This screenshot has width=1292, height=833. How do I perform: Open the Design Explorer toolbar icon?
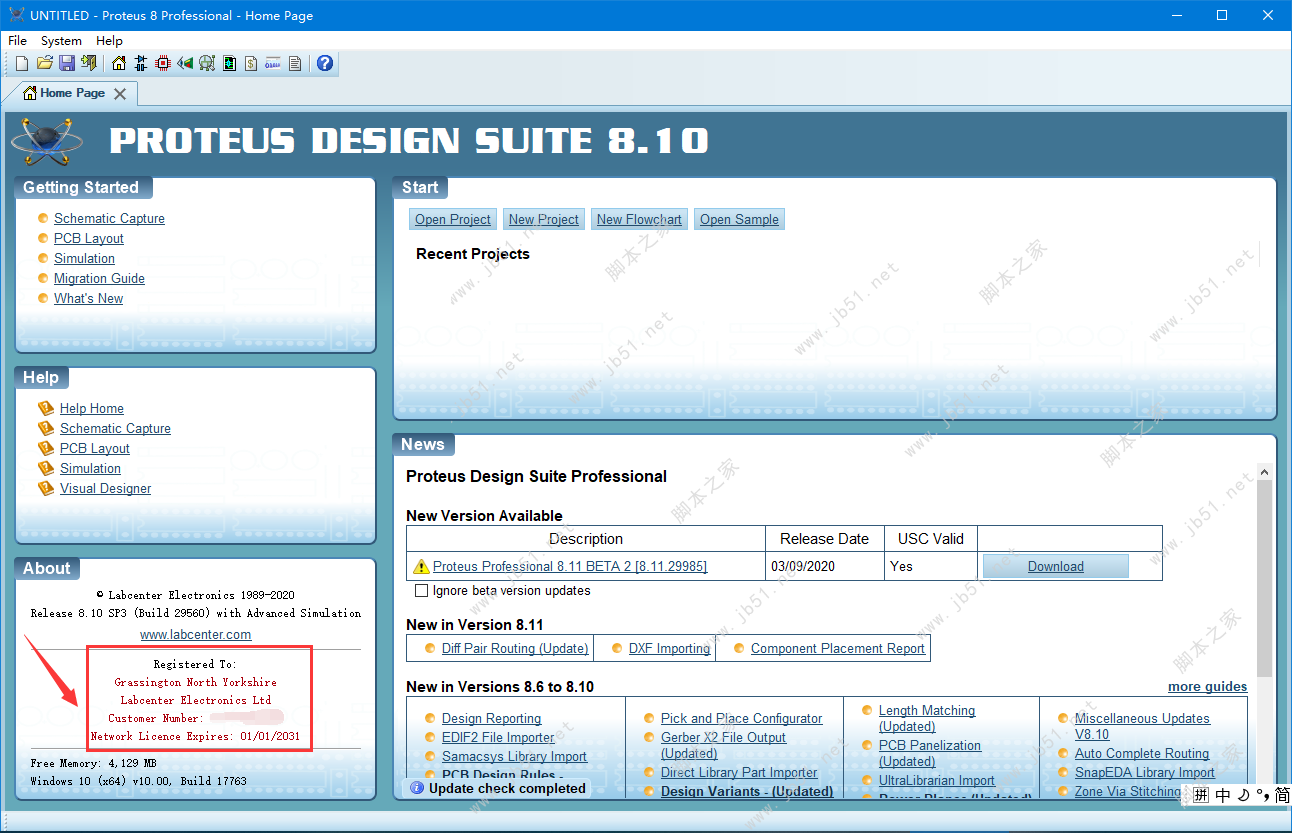pos(230,63)
